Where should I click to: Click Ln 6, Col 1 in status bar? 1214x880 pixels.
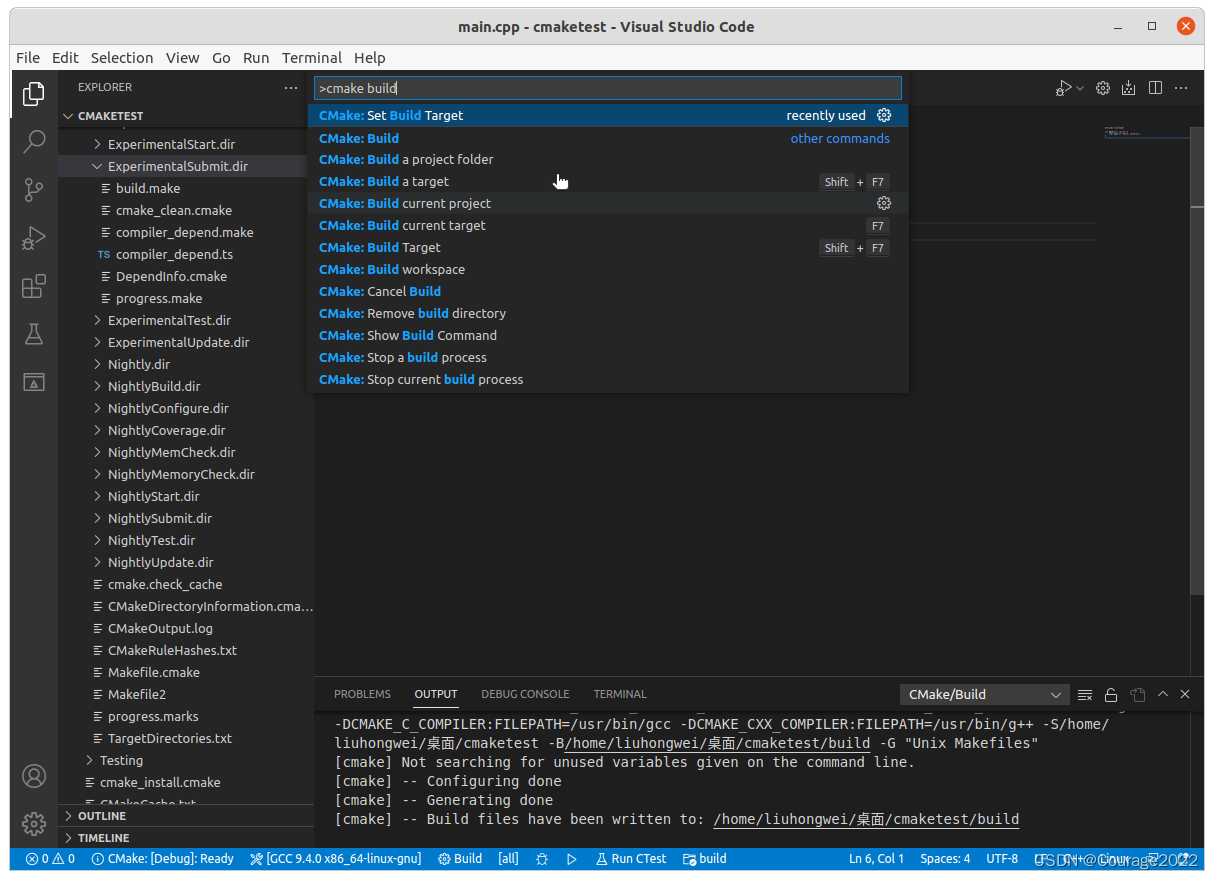[876, 859]
